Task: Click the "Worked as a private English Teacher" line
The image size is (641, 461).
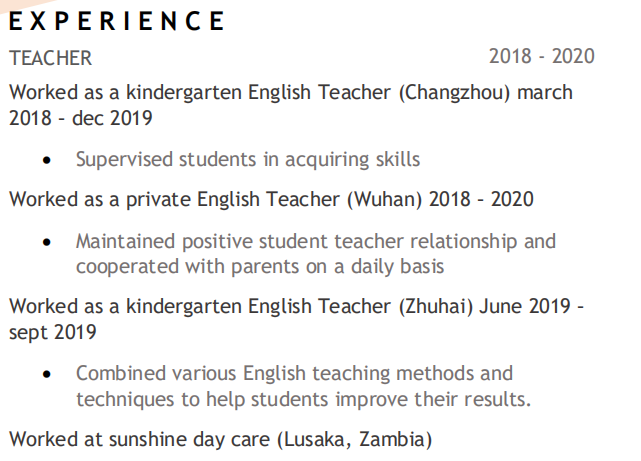Action: coord(175,199)
